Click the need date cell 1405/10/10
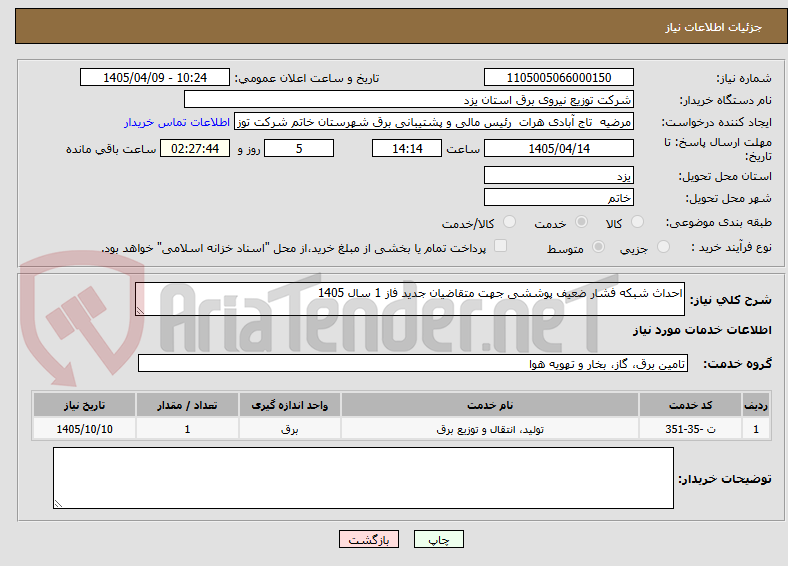This screenshot has width=788, height=566. click(x=84, y=429)
